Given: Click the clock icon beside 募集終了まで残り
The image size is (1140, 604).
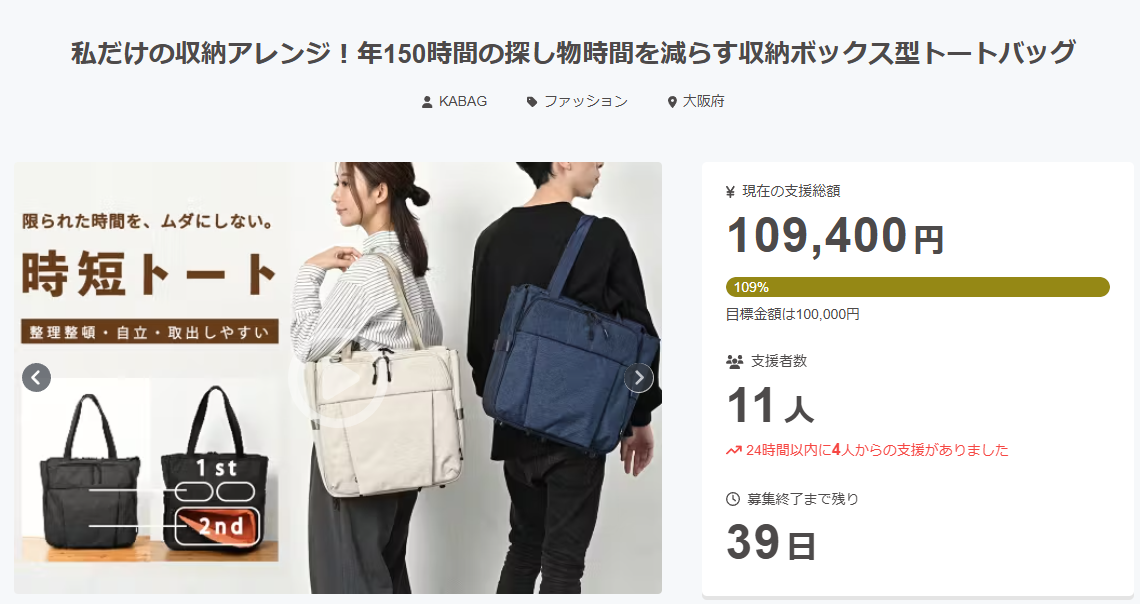Looking at the screenshot, I should (733, 499).
